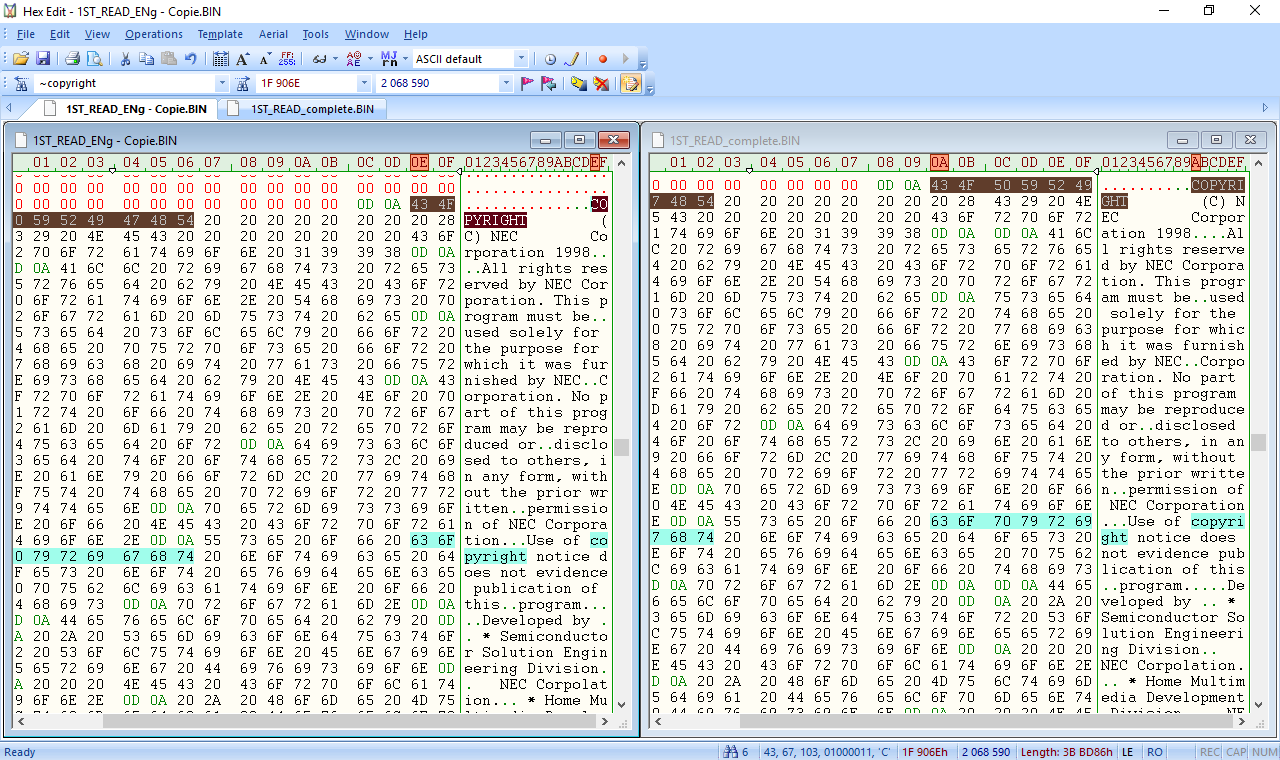Open the Aerial menu
The image size is (1280, 760).
273,34
